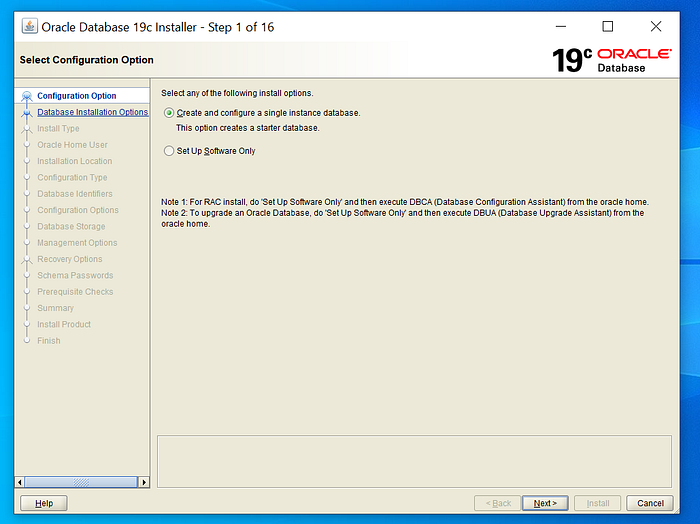Click the Database Storage step
This screenshot has height=524, width=700.
(71, 226)
